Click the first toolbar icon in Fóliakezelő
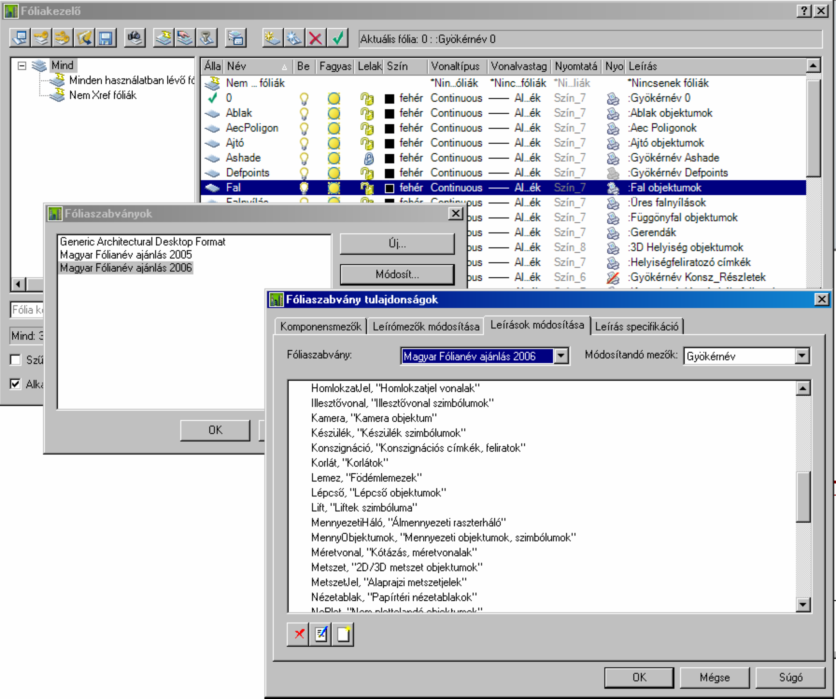 point(20,38)
